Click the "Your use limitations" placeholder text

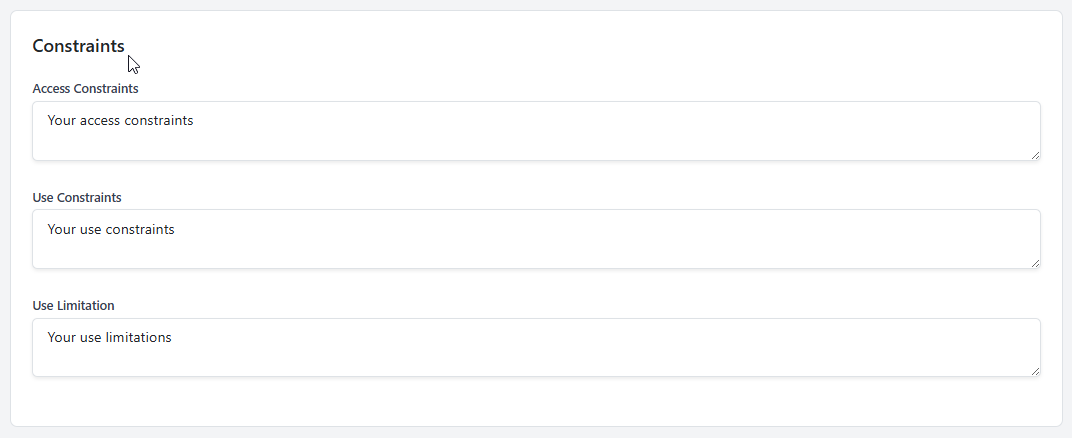pyautogui.click(x=109, y=337)
